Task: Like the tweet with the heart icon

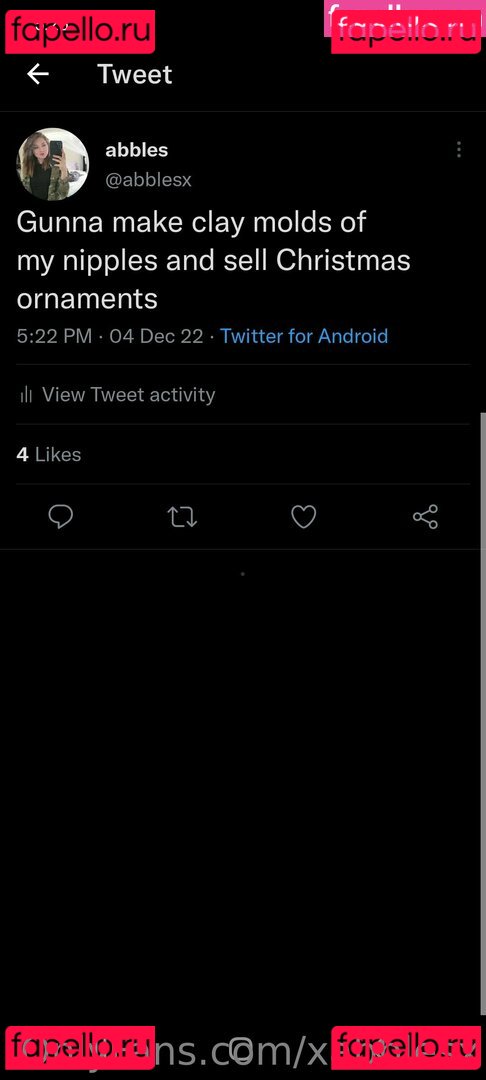Action: (x=304, y=517)
